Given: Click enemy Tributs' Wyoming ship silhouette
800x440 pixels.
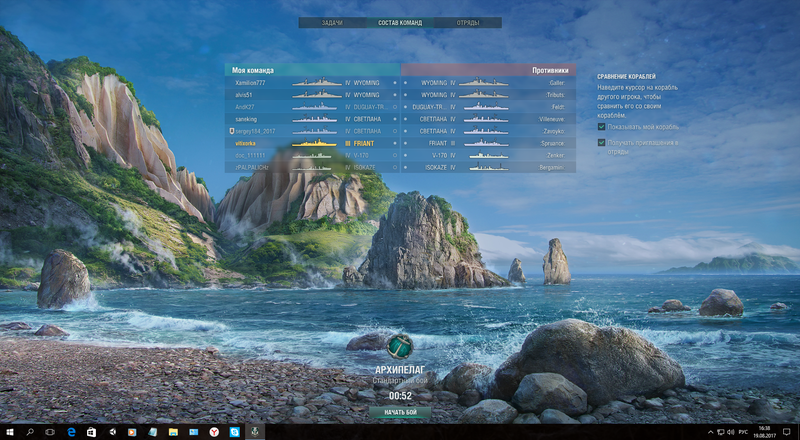Looking at the screenshot, I should [x=483, y=94].
